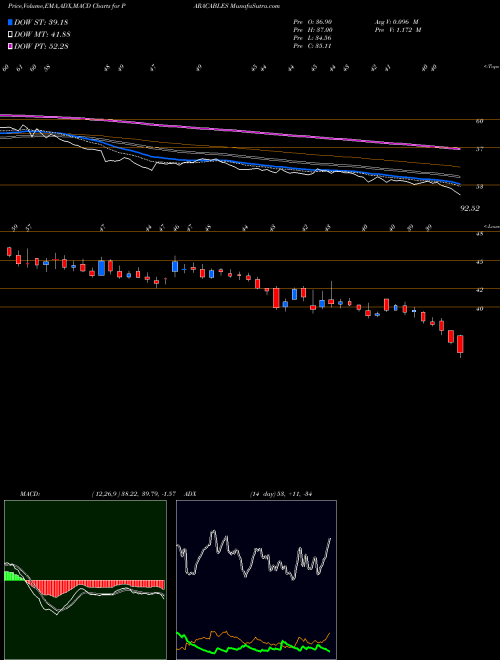The width and height of the screenshot is (500, 660).
Task: Click the Pre O: 36.99 open value
Action: (313, 22)
